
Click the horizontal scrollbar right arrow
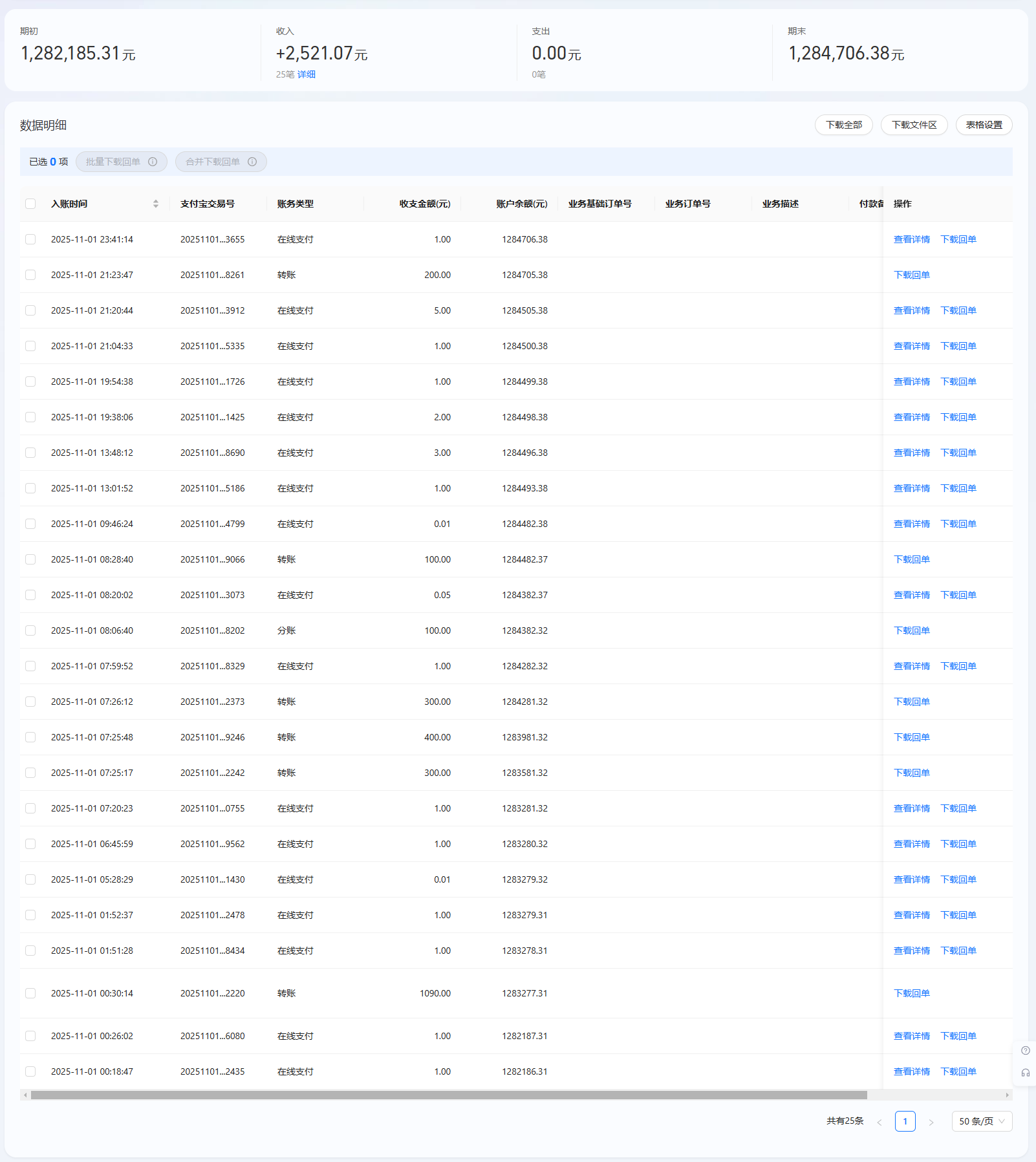coord(1007,1095)
